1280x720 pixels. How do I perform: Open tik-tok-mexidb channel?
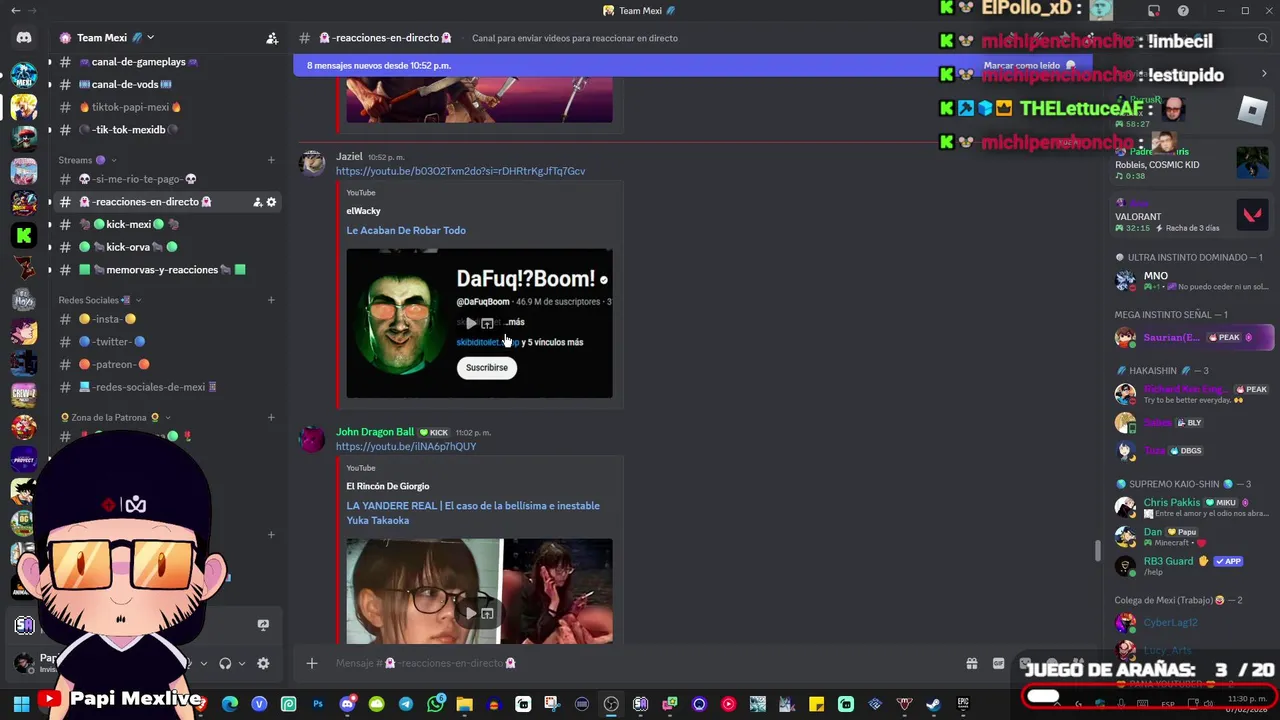[167, 130]
